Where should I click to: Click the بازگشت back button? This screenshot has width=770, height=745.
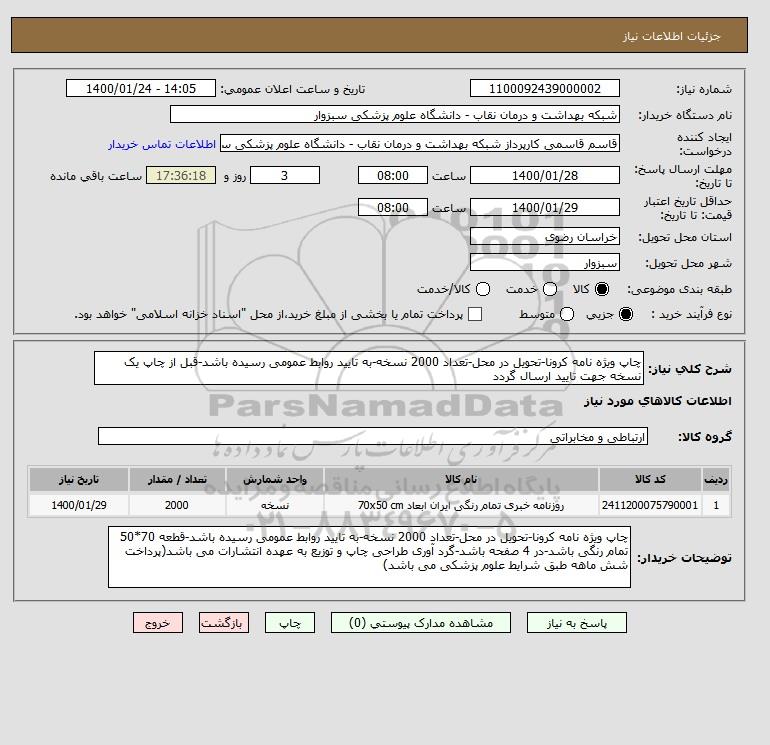tap(224, 623)
